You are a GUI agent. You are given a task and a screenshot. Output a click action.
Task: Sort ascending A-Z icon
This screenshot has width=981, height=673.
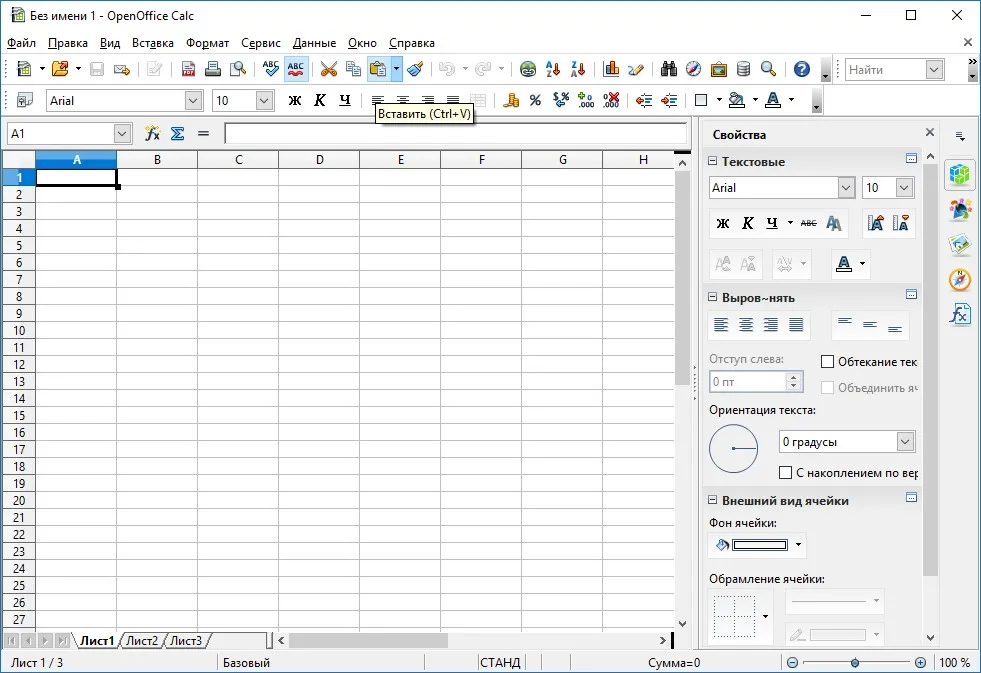[x=553, y=69]
